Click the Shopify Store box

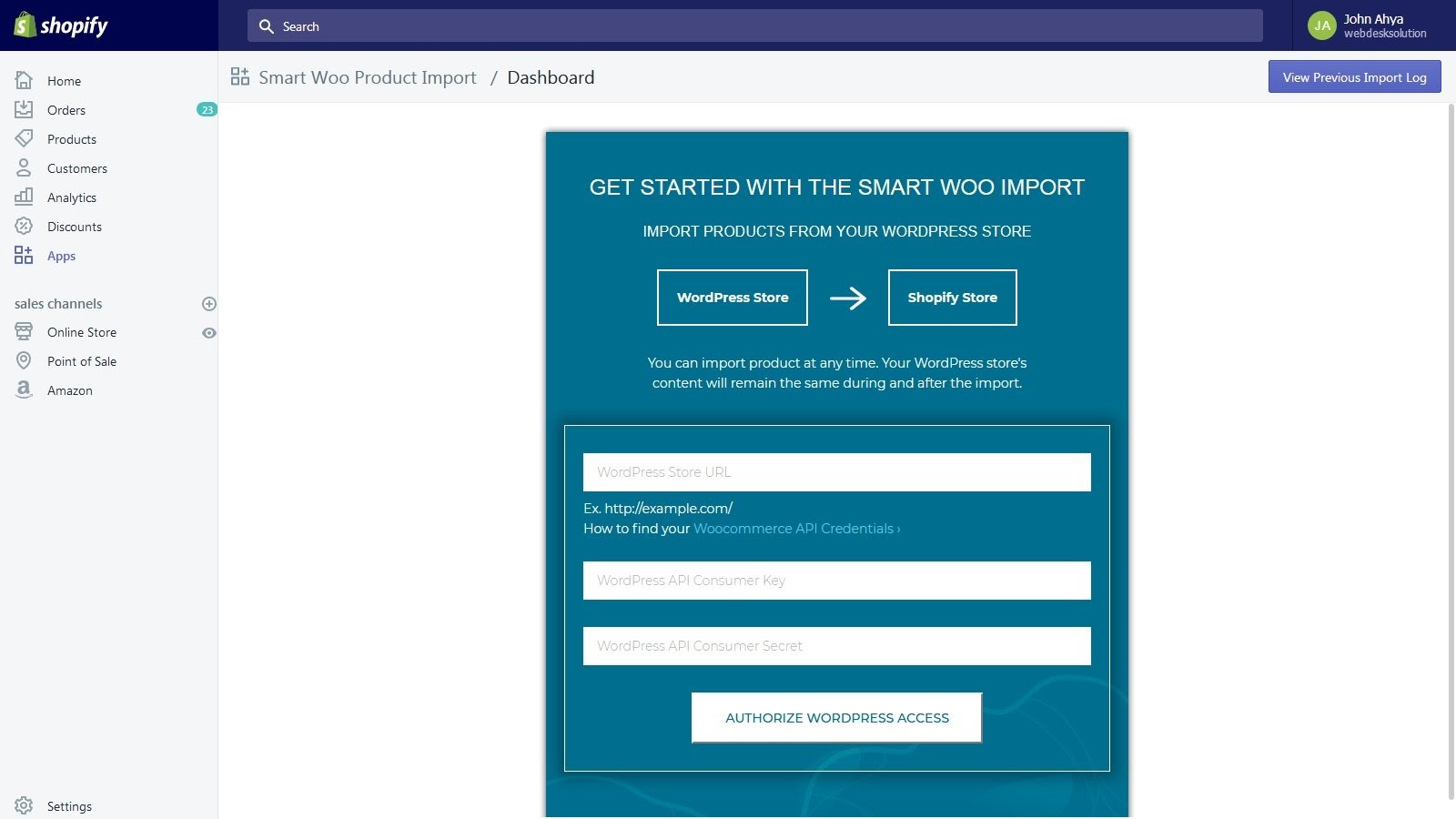(x=953, y=298)
